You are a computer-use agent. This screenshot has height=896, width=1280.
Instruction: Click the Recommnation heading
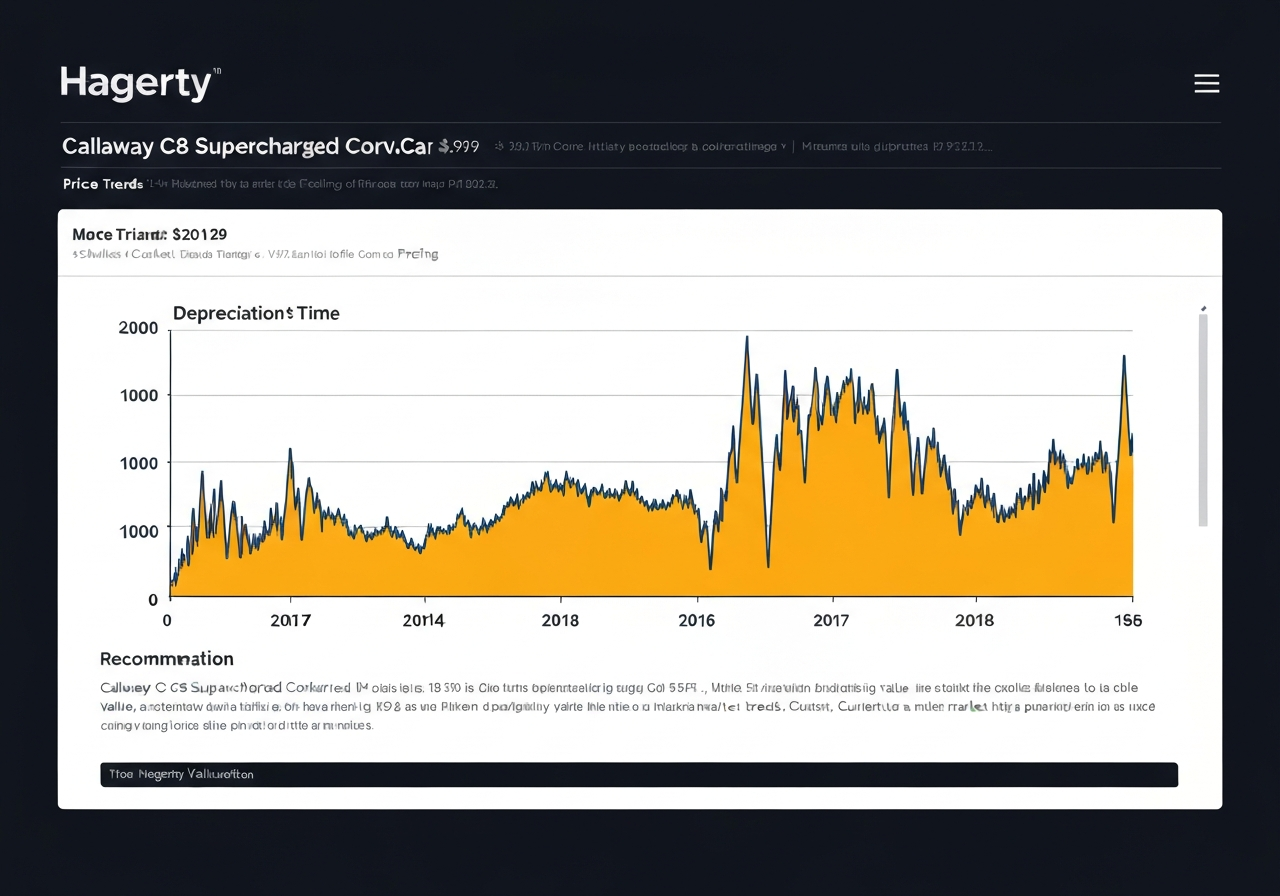167,659
